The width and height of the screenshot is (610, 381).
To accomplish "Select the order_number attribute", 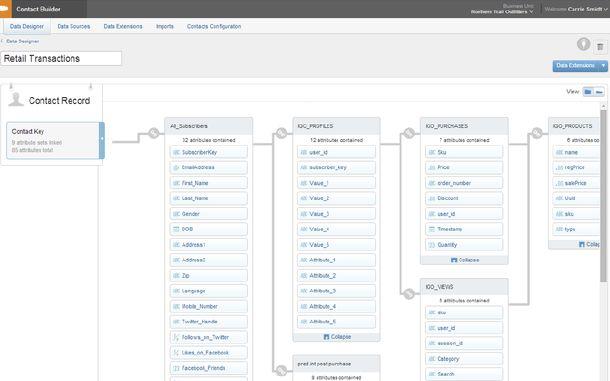I will [464, 183].
